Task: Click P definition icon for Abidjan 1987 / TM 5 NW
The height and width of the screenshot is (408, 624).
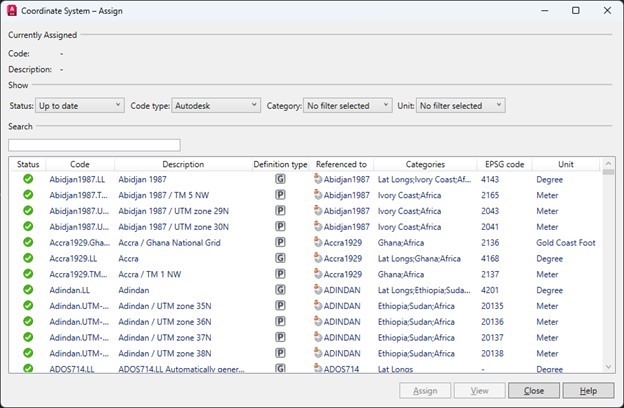Action: (280, 195)
